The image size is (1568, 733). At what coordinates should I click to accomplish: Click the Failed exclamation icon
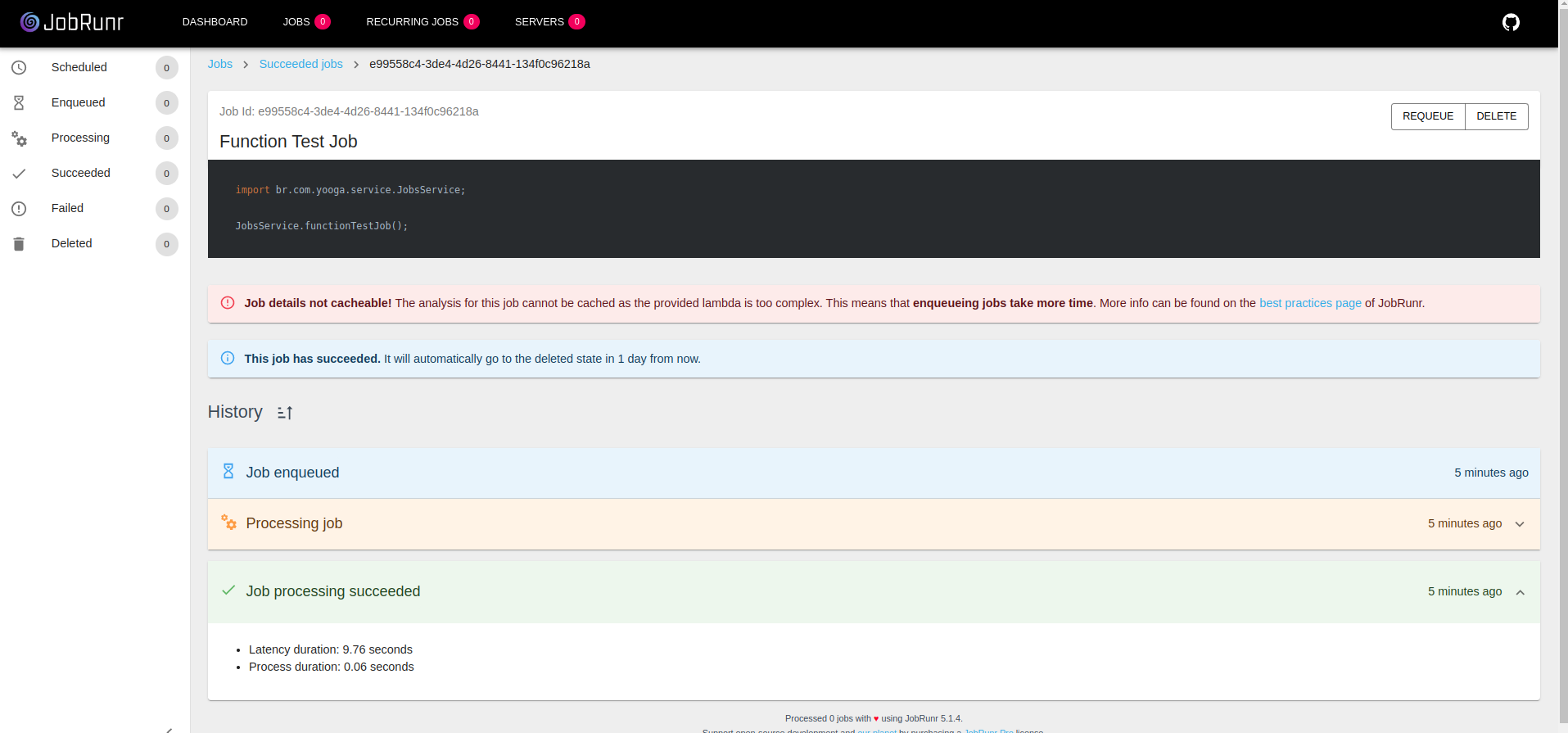point(19,209)
